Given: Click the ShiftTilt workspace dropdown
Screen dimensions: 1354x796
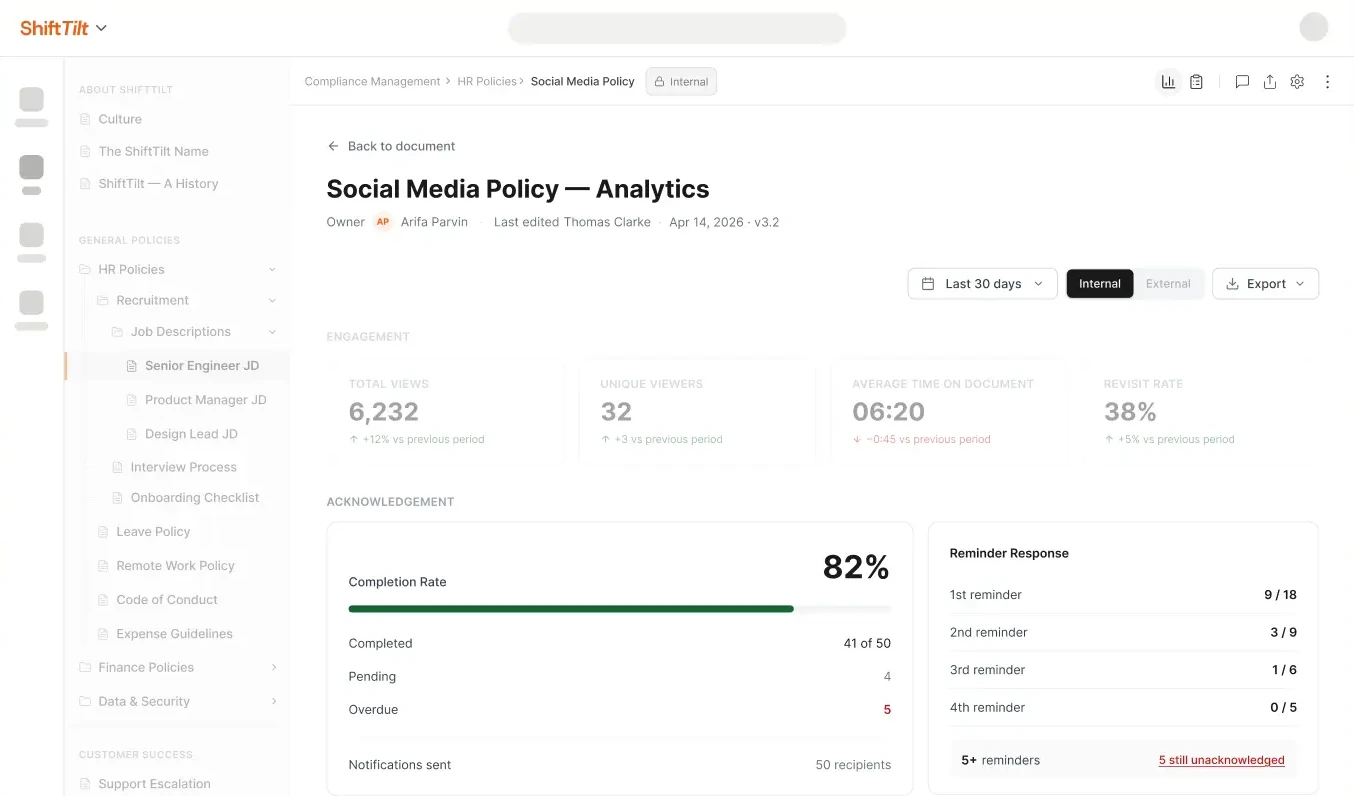Looking at the screenshot, I should click(x=64, y=28).
